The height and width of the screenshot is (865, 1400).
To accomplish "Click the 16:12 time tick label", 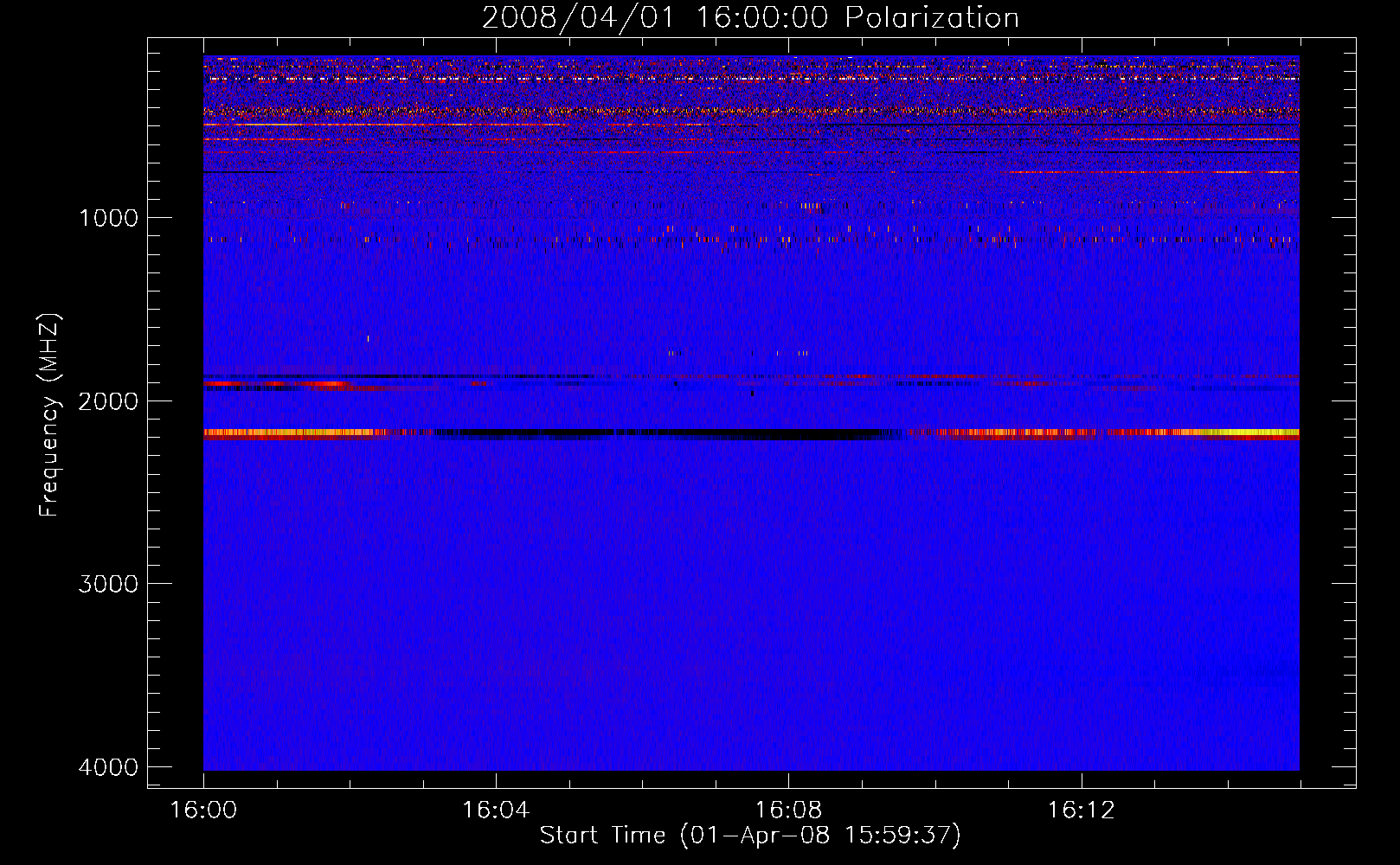I will [x=1082, y=810].
